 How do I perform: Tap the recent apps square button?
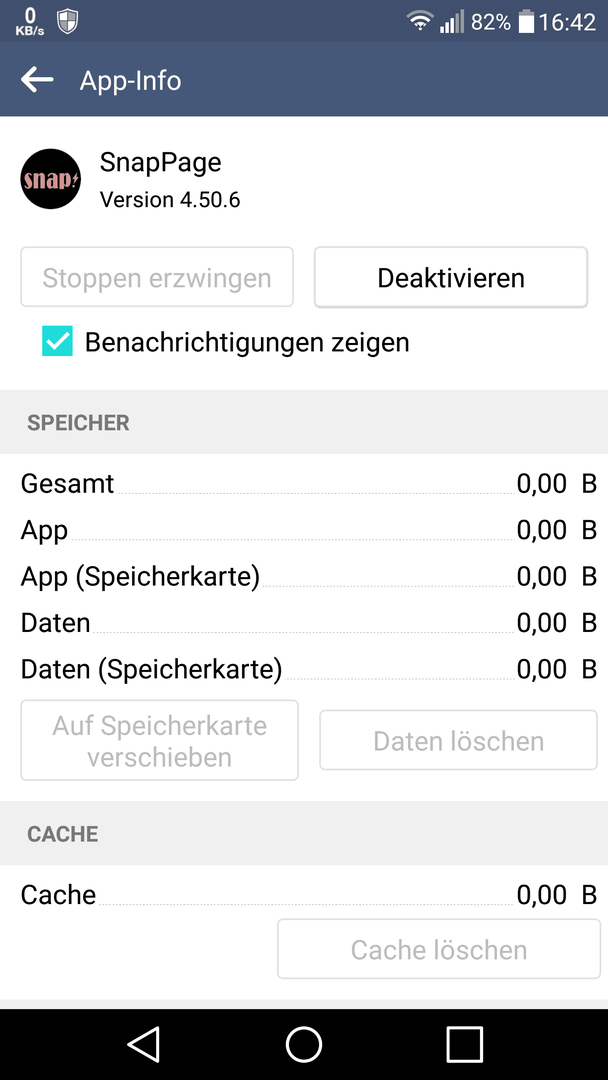464,1044
